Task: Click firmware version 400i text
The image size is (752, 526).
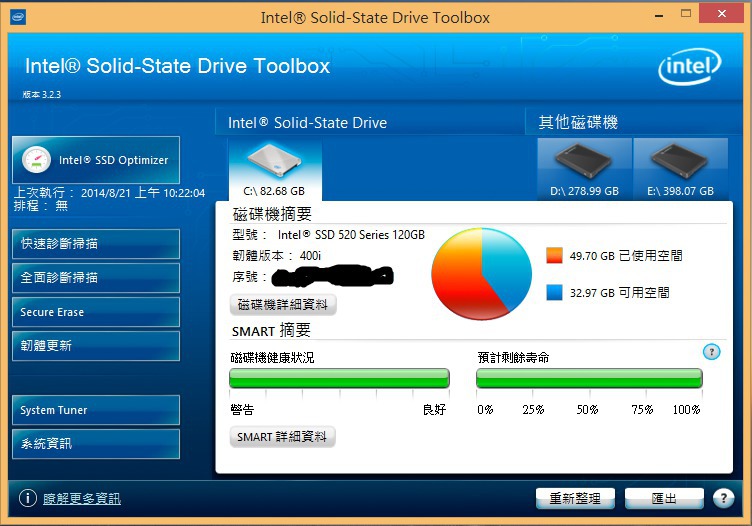Action: coord(310,256)
